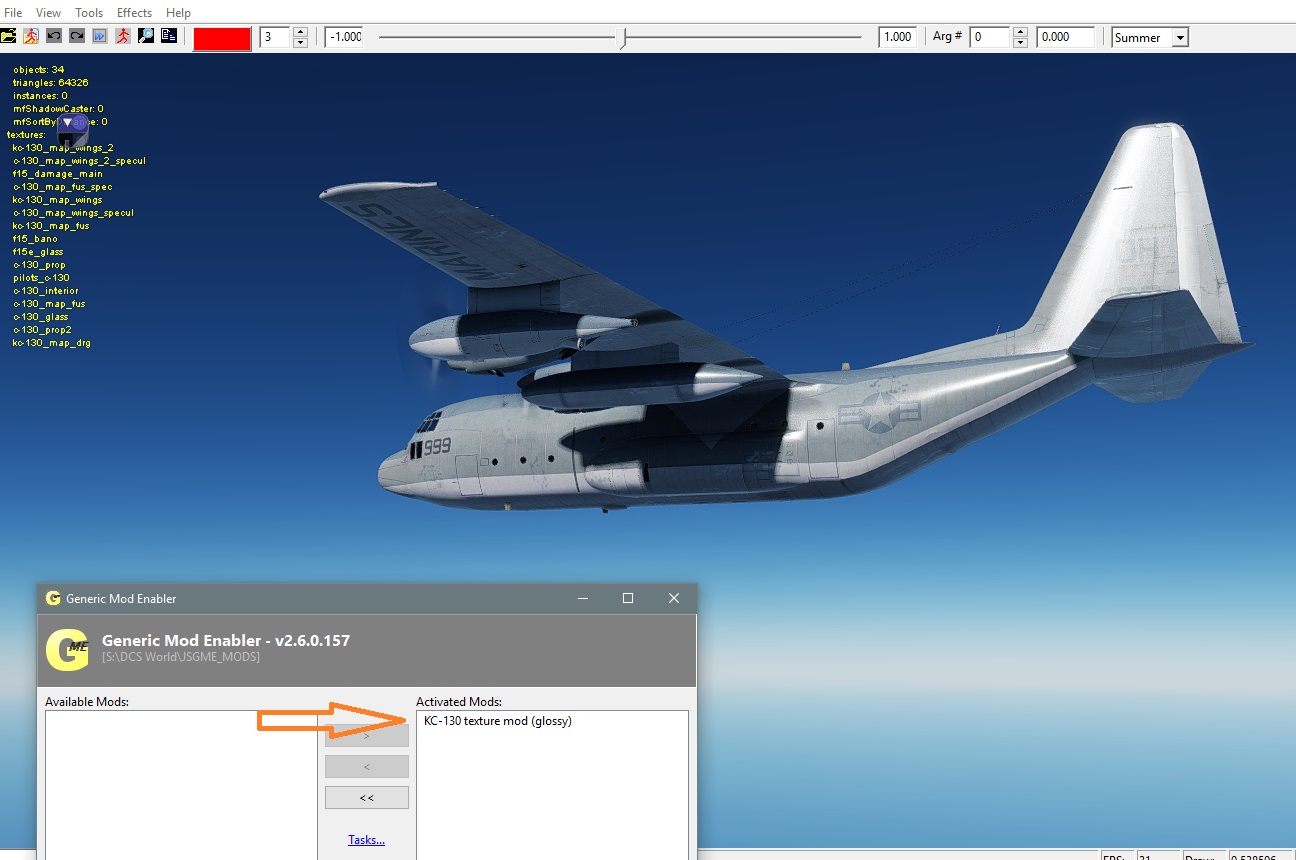Click the argument value slider handle

tap(622, 38)
